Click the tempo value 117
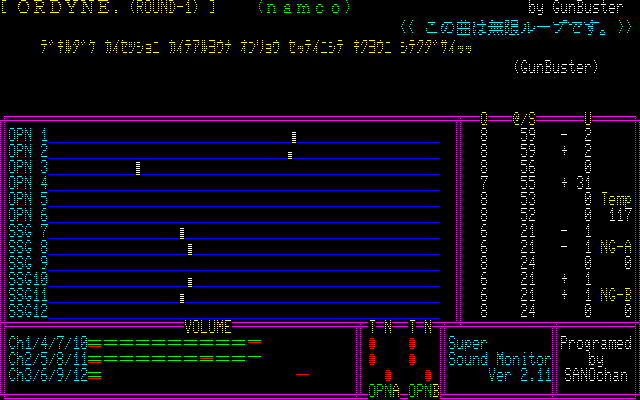The height and width of the screenshot is (400, 640). tap(620, 215)
